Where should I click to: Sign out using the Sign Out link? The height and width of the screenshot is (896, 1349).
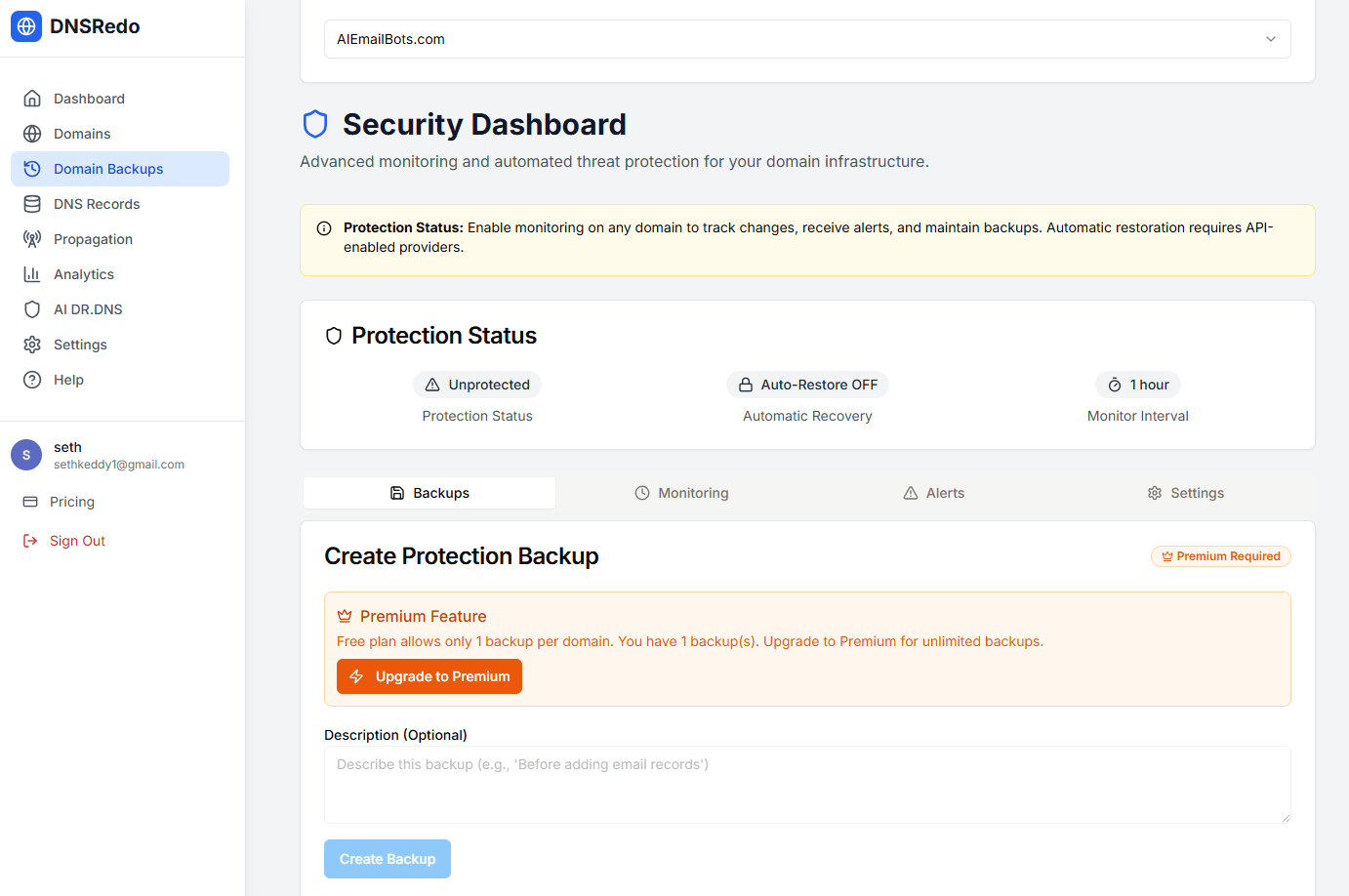pyautogui.click(x=77, y=541)
